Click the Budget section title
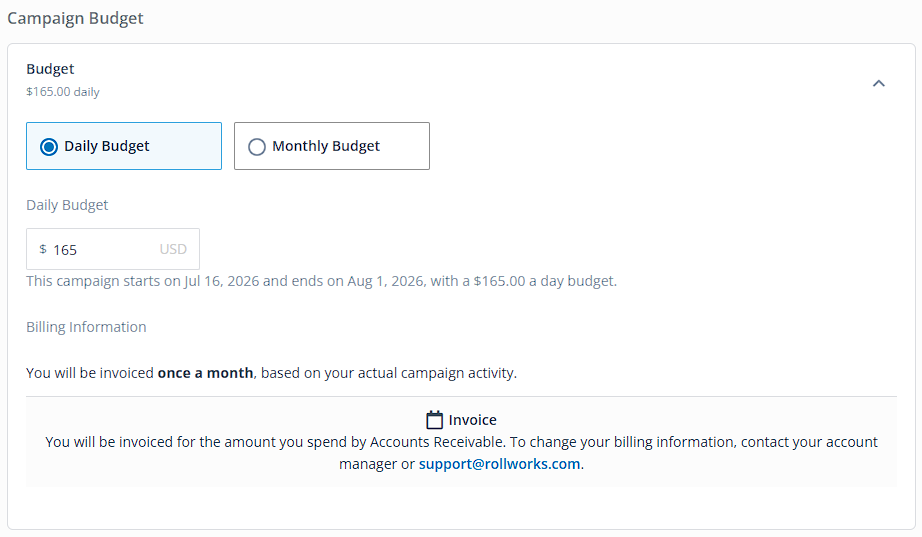 pos(50,69)
